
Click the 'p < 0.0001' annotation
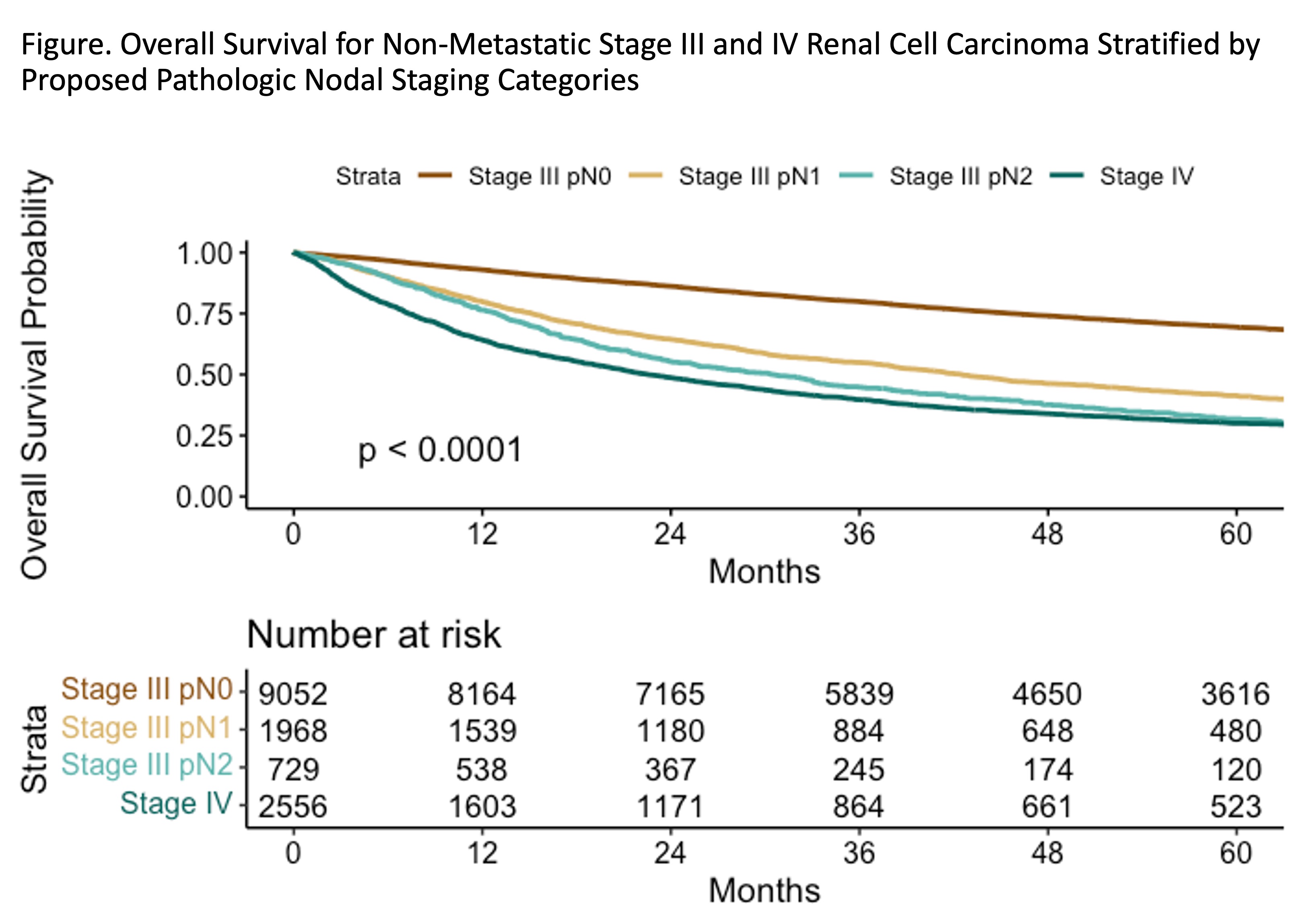tap(440, 450)
